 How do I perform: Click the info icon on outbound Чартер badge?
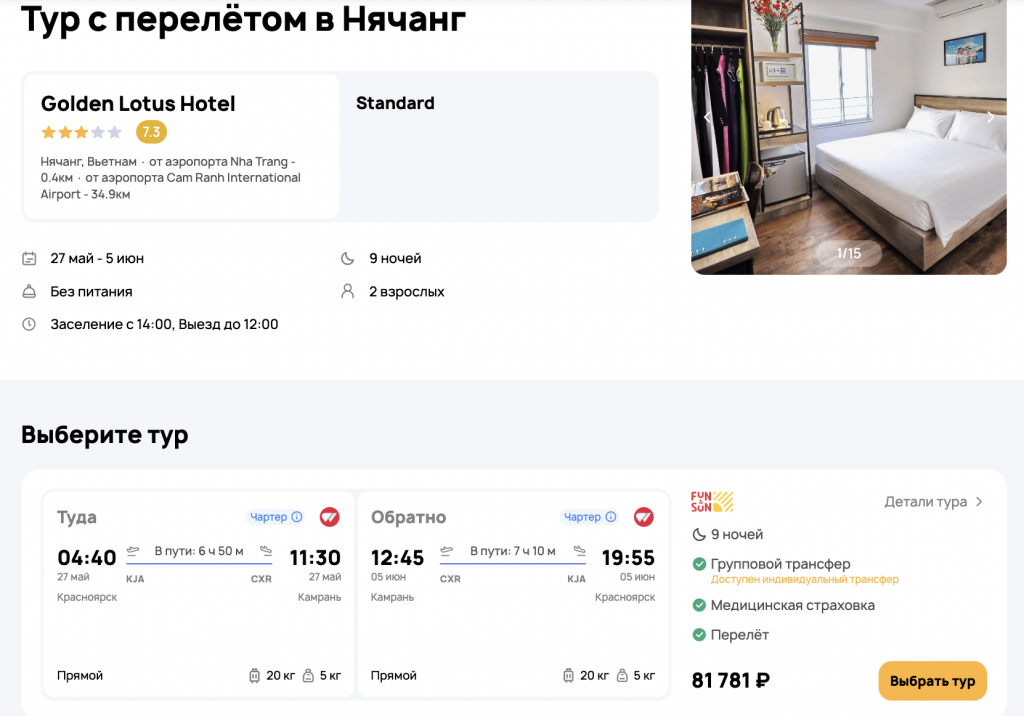[296, 517]
